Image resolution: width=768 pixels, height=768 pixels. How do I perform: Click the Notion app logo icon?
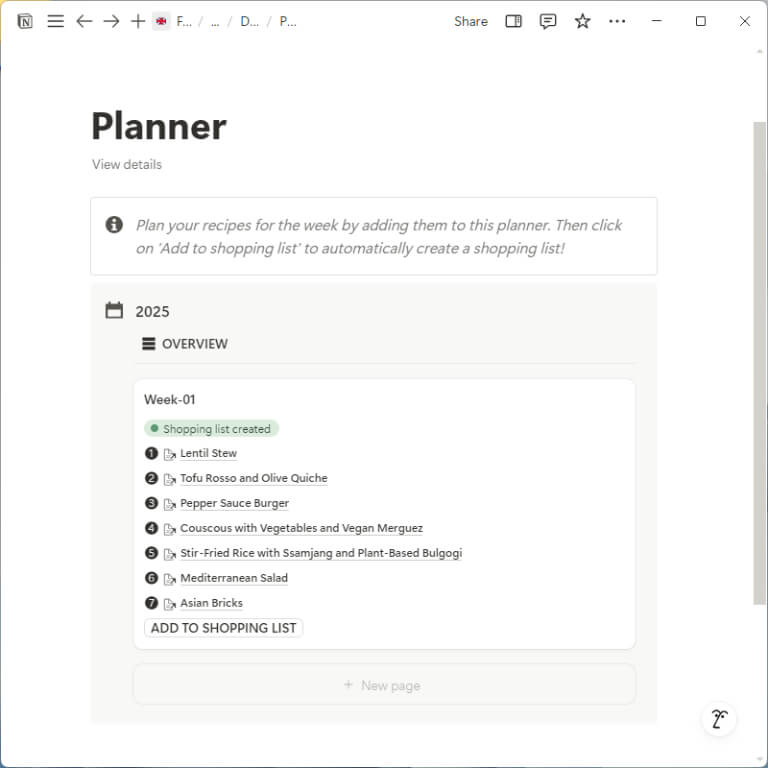[x=25, y=21]
